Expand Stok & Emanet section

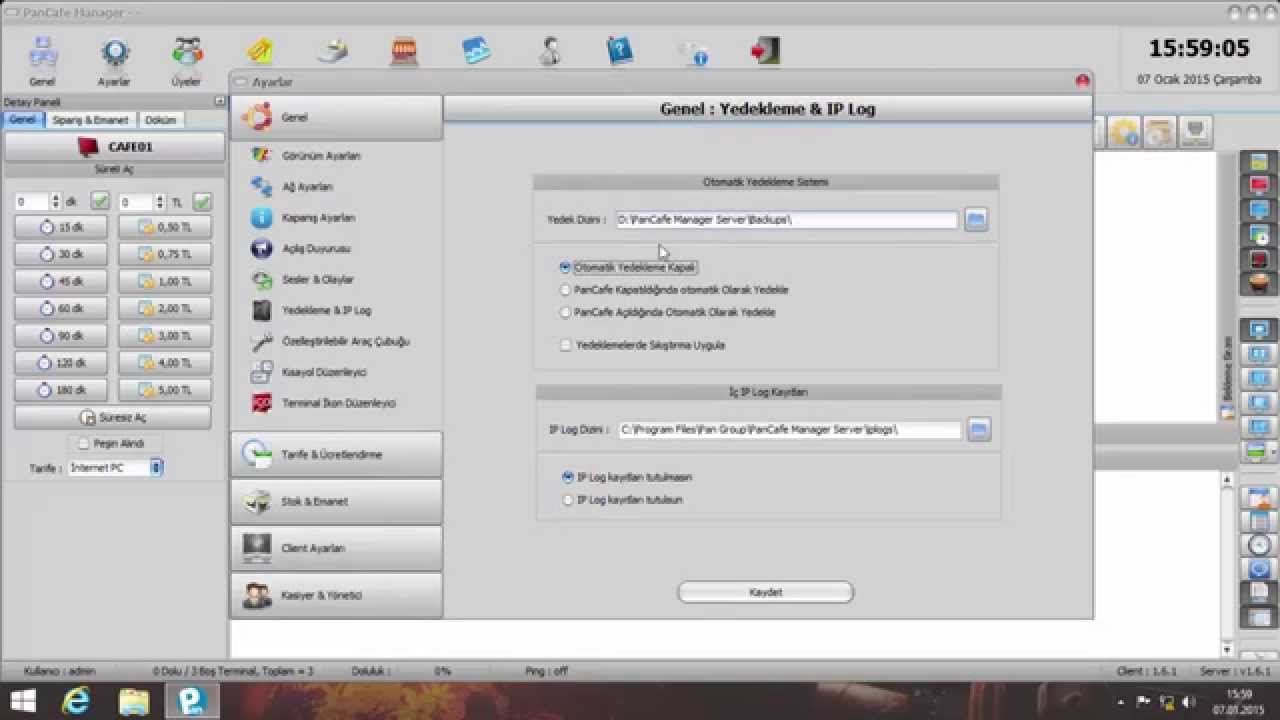pyautogui.click(x=336, y=502)
